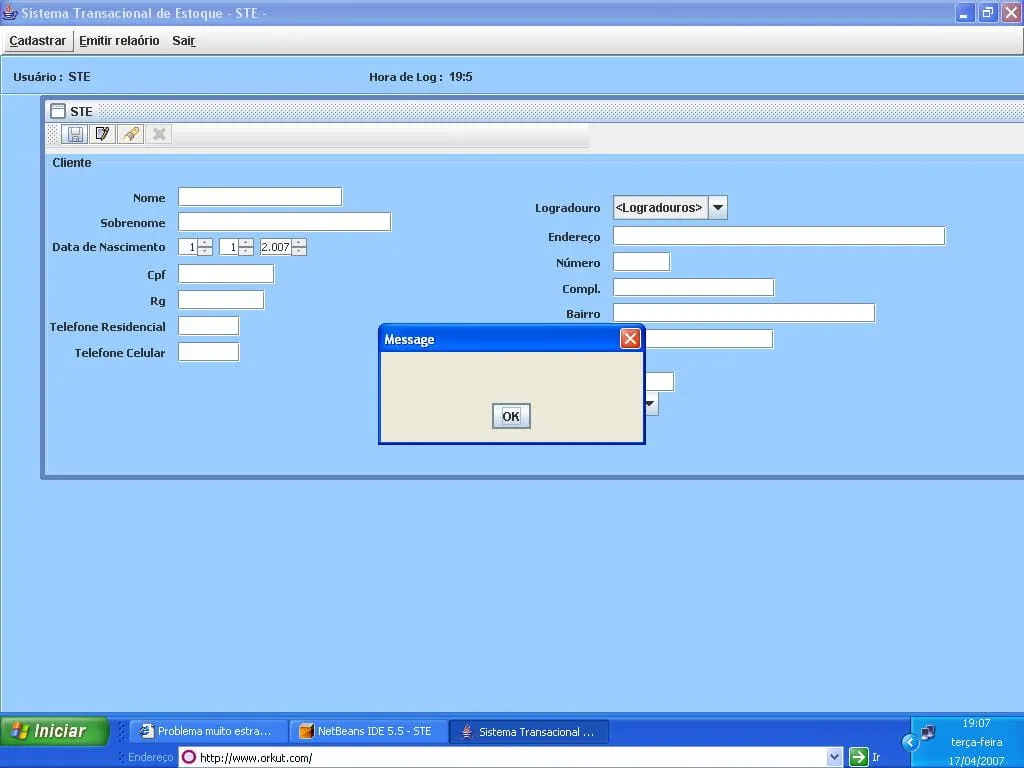Click the Java app icon in the title bar
1024x768 pixels.
point(9,12)
